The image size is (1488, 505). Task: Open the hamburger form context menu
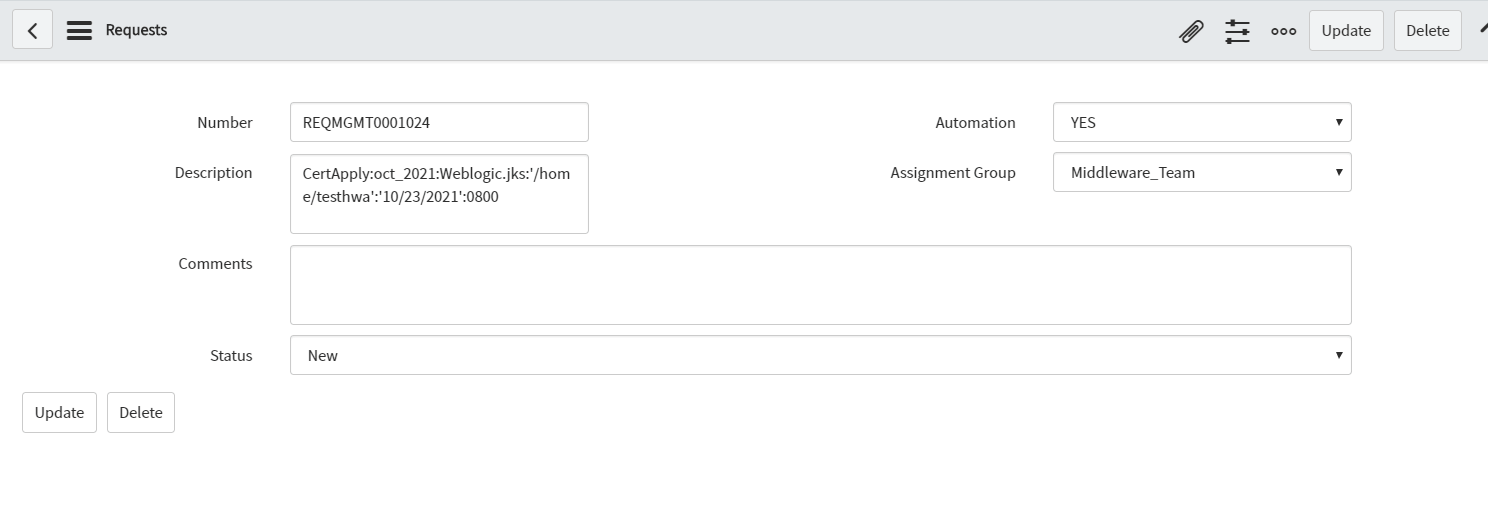[79, 30]
